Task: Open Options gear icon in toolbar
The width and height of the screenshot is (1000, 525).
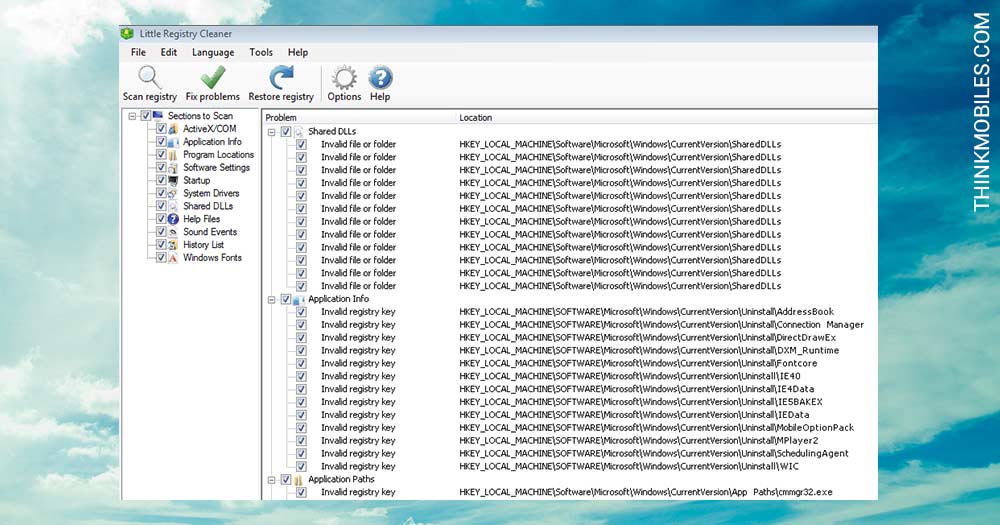Action: pyautogui.click(x=344, y=78)
